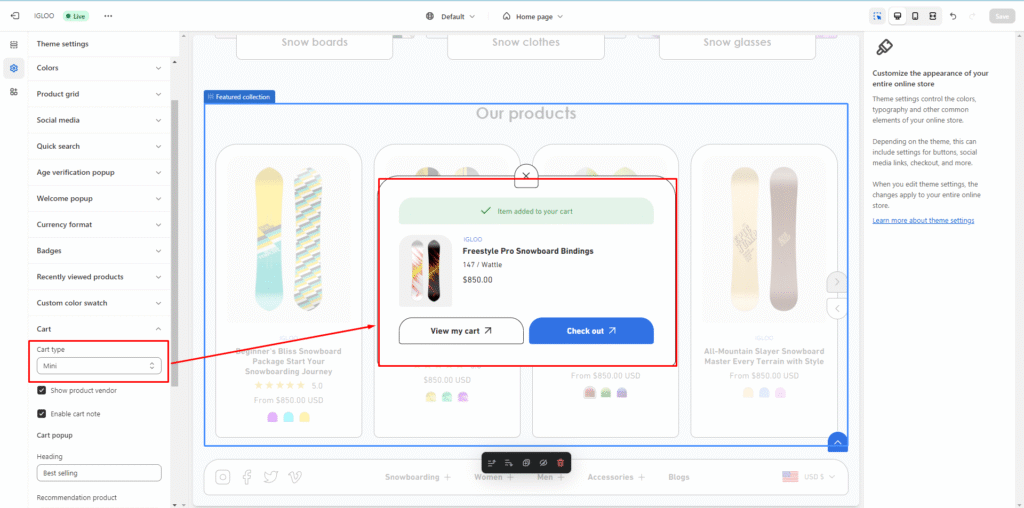Click the exit editor icon
Screen dimensions: 1024x508
pos(14,16)
